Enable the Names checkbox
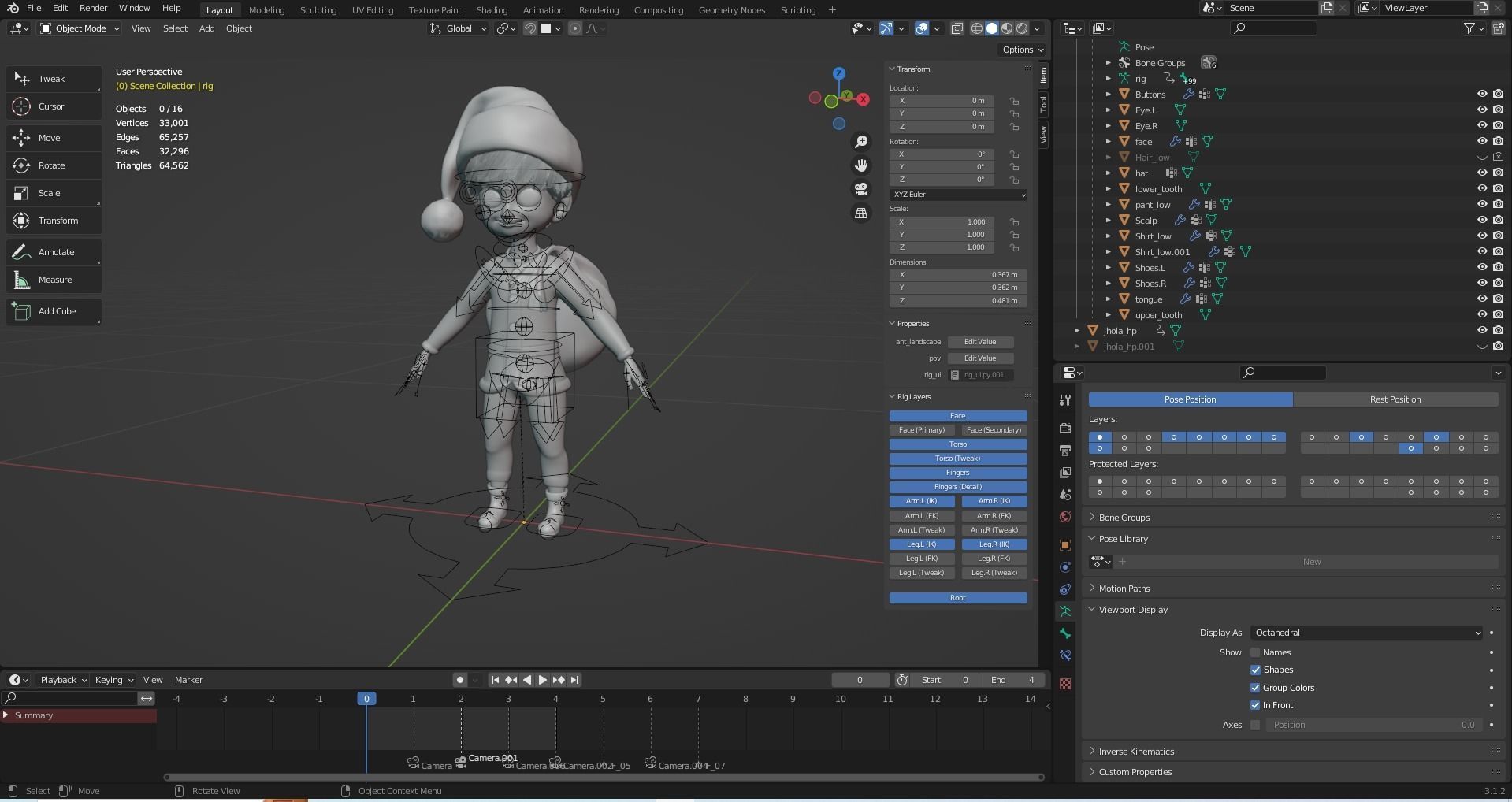Screen dimensions: 1512x802 (x=1255, y=652)
